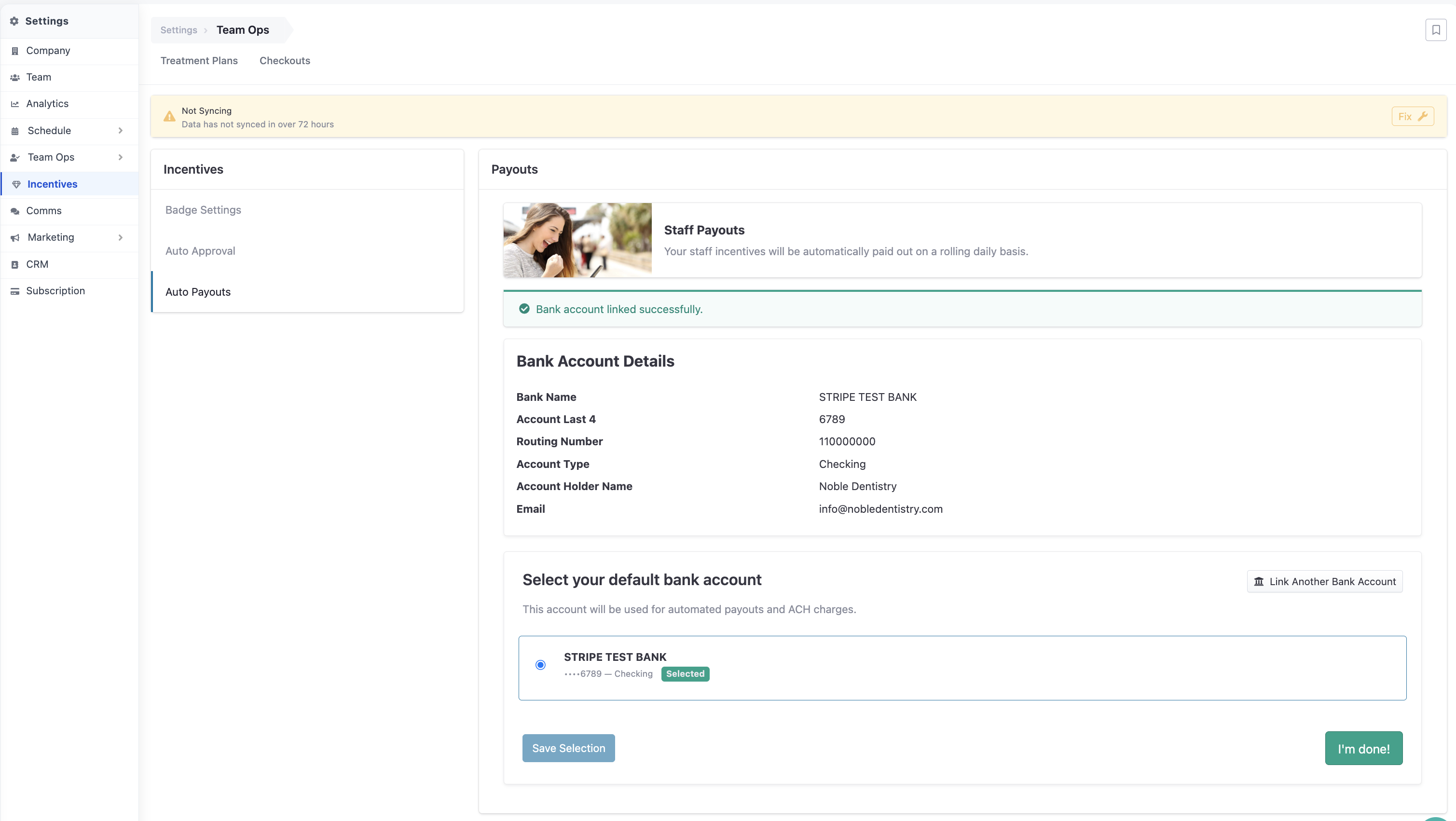Expand the Team Ops sidebar chevron

[121, 157]
